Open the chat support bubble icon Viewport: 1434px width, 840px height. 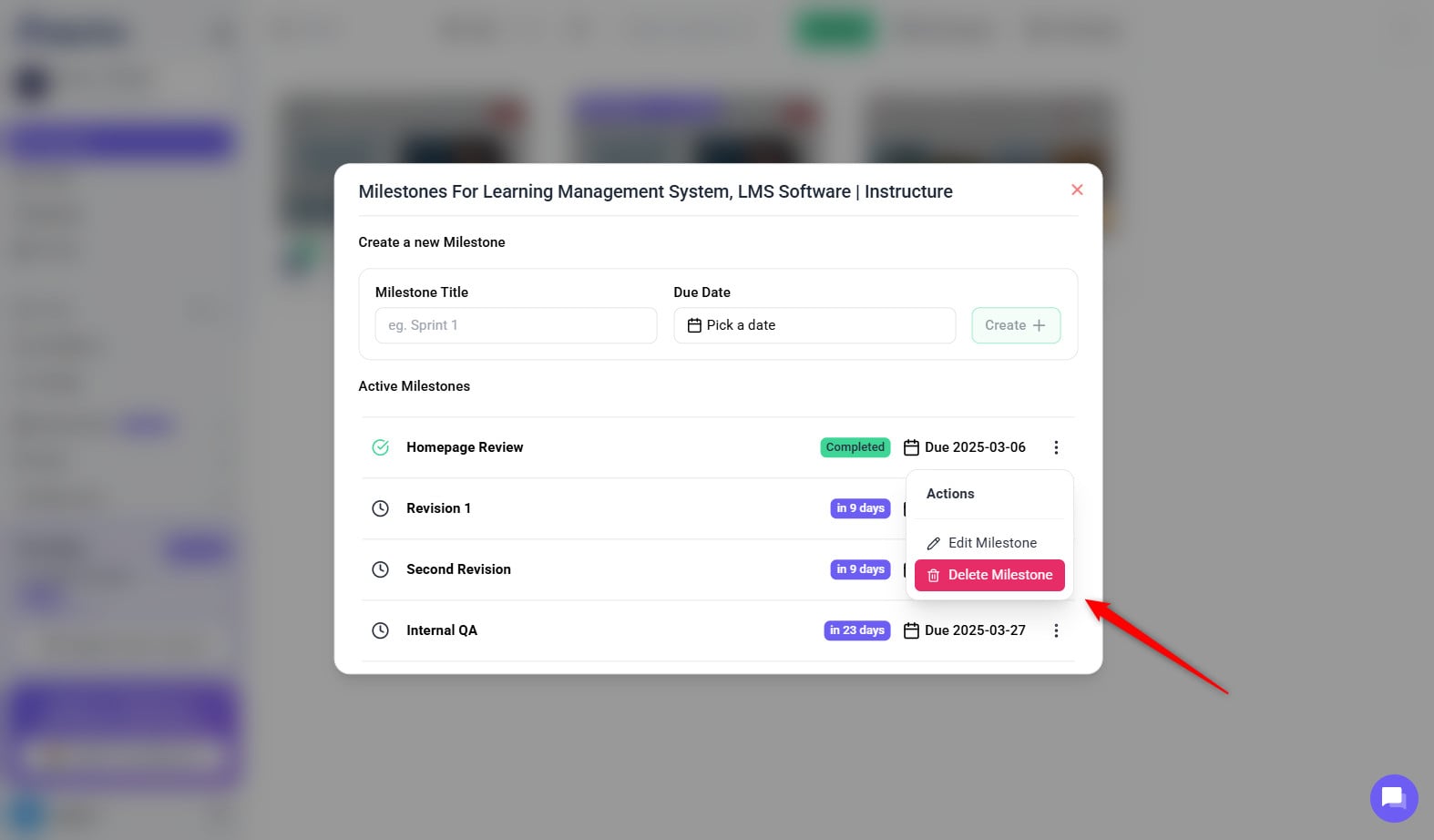pos(1393,798)
